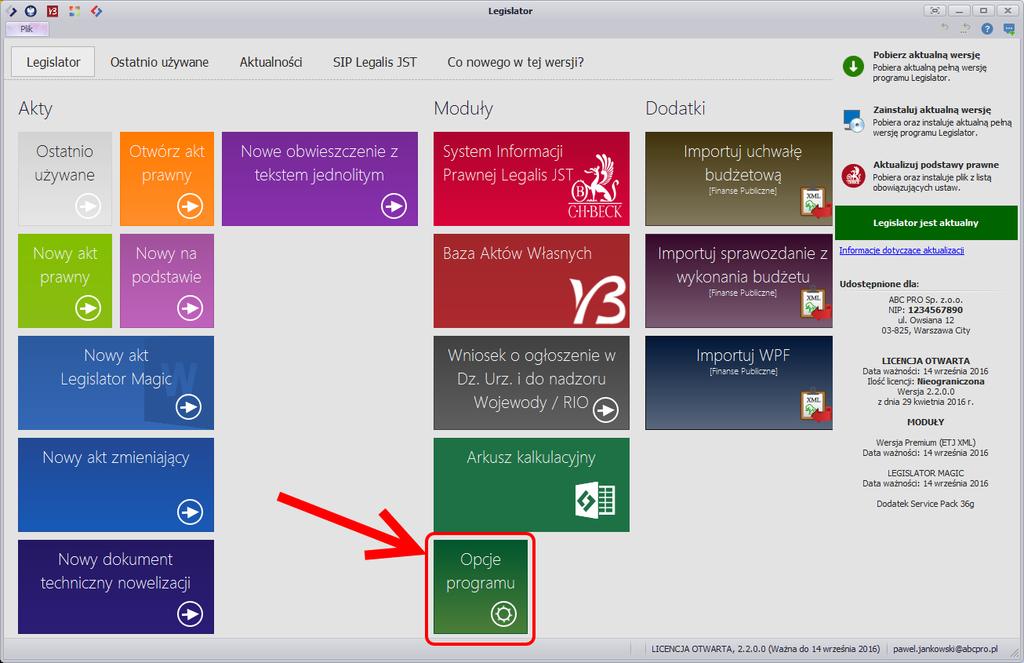Viewport: 1024px width, 663px height.
Task: Open Co nowego w tej wersji? tab
Action: [x=515, y=62]
